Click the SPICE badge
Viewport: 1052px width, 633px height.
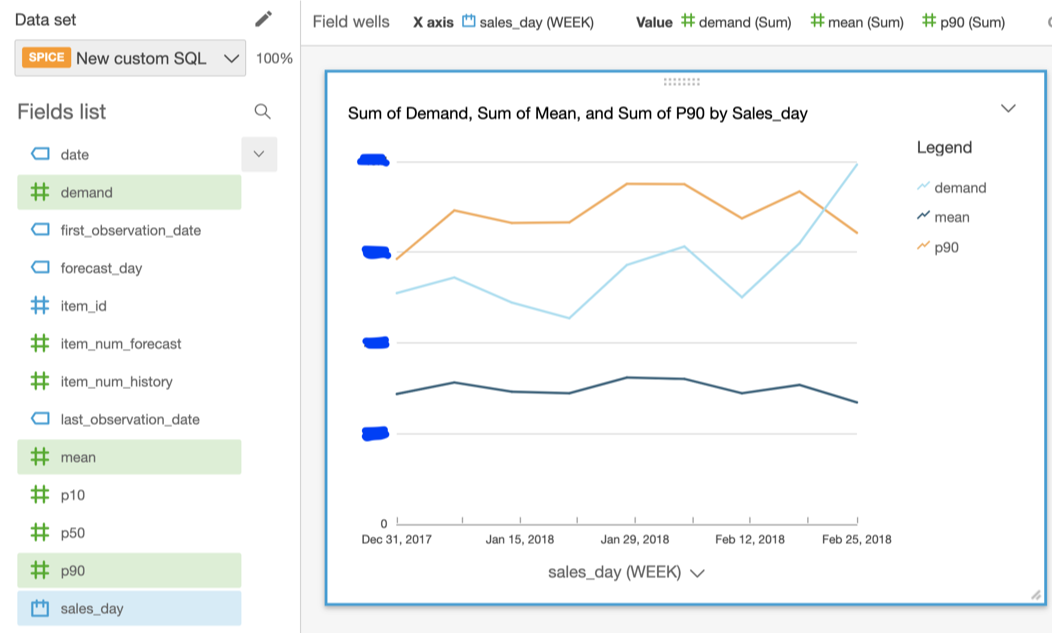(46, 57)
